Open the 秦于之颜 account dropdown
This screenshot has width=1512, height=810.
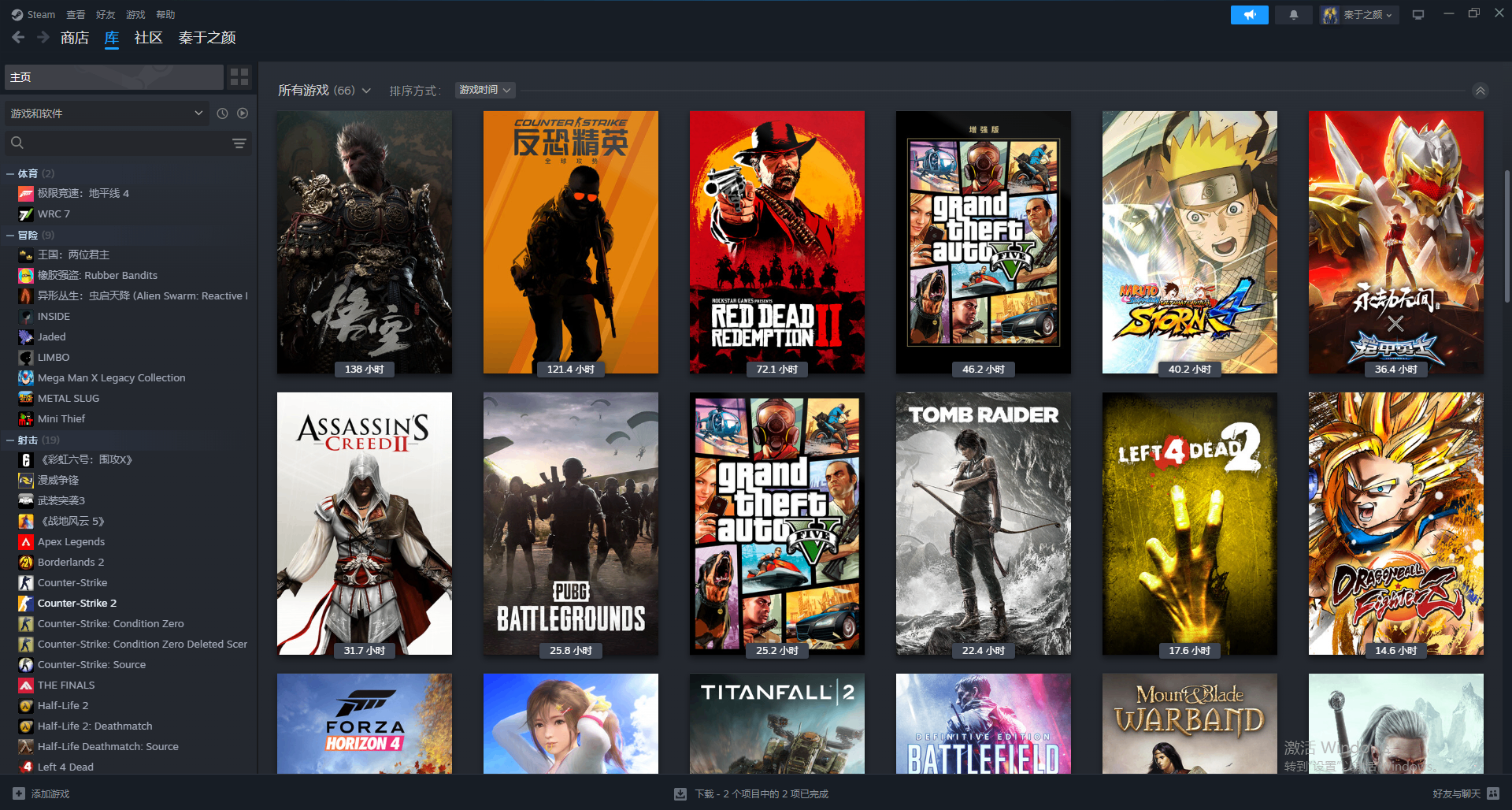[1359, 15]
